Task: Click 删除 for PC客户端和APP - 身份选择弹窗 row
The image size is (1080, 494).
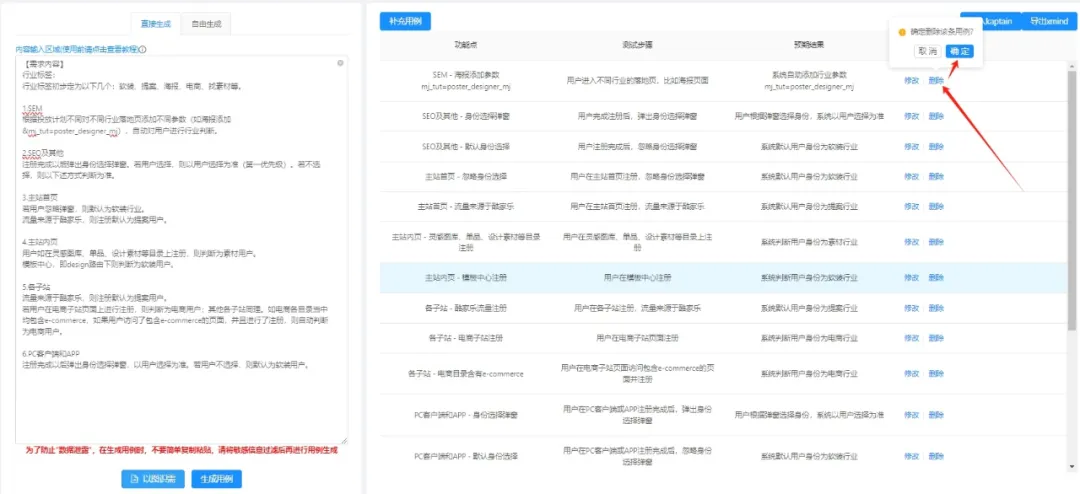Action: (x=936, y=415)
